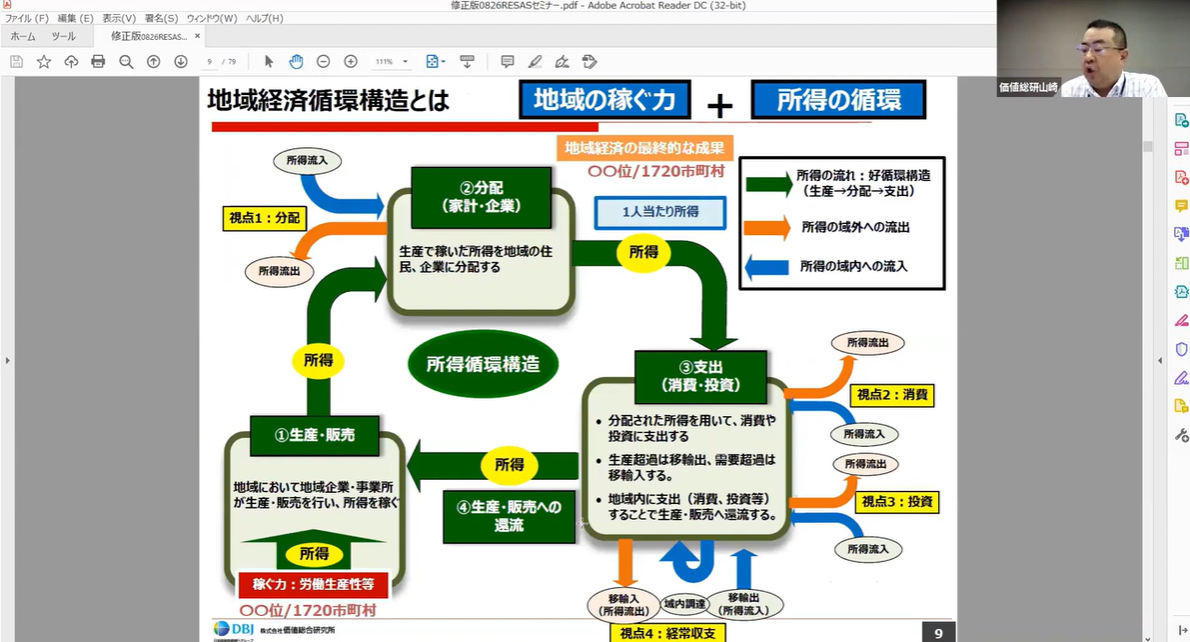The image size is (1190, 642).
Task: Open the red Create PDF tool
Action: click(x=1181, y=178)
